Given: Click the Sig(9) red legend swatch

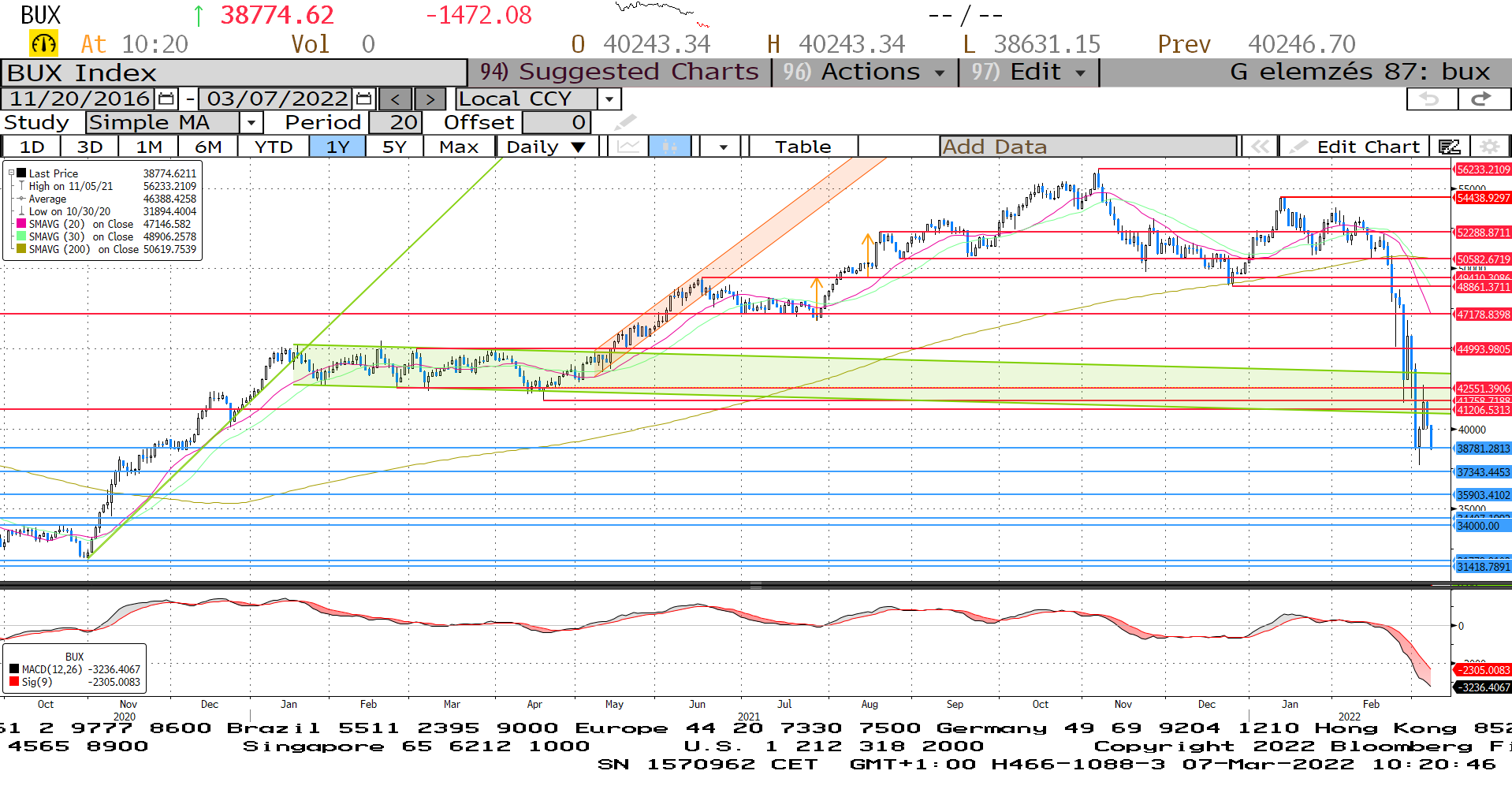Looking at the screenshot, I should (x=14, y=682).
